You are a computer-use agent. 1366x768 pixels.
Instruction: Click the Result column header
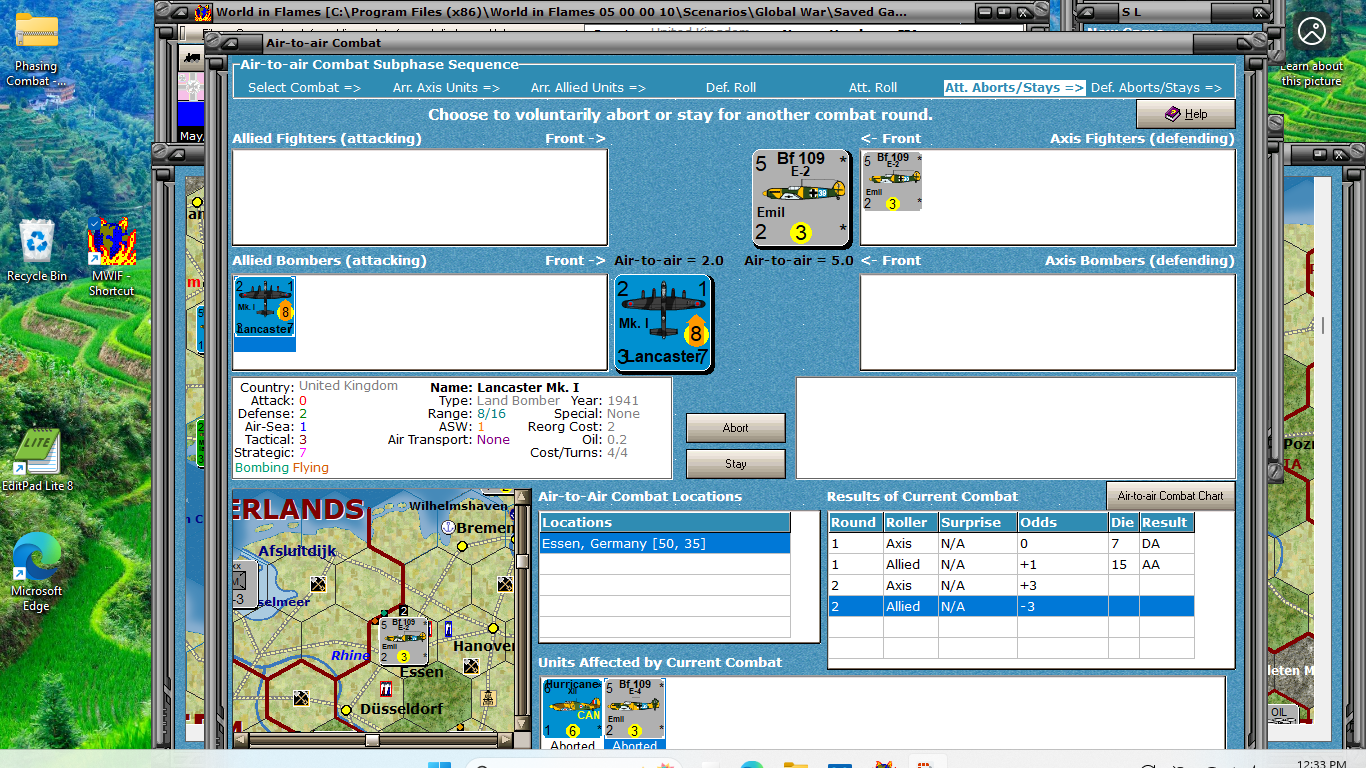tap(1166, 522)
